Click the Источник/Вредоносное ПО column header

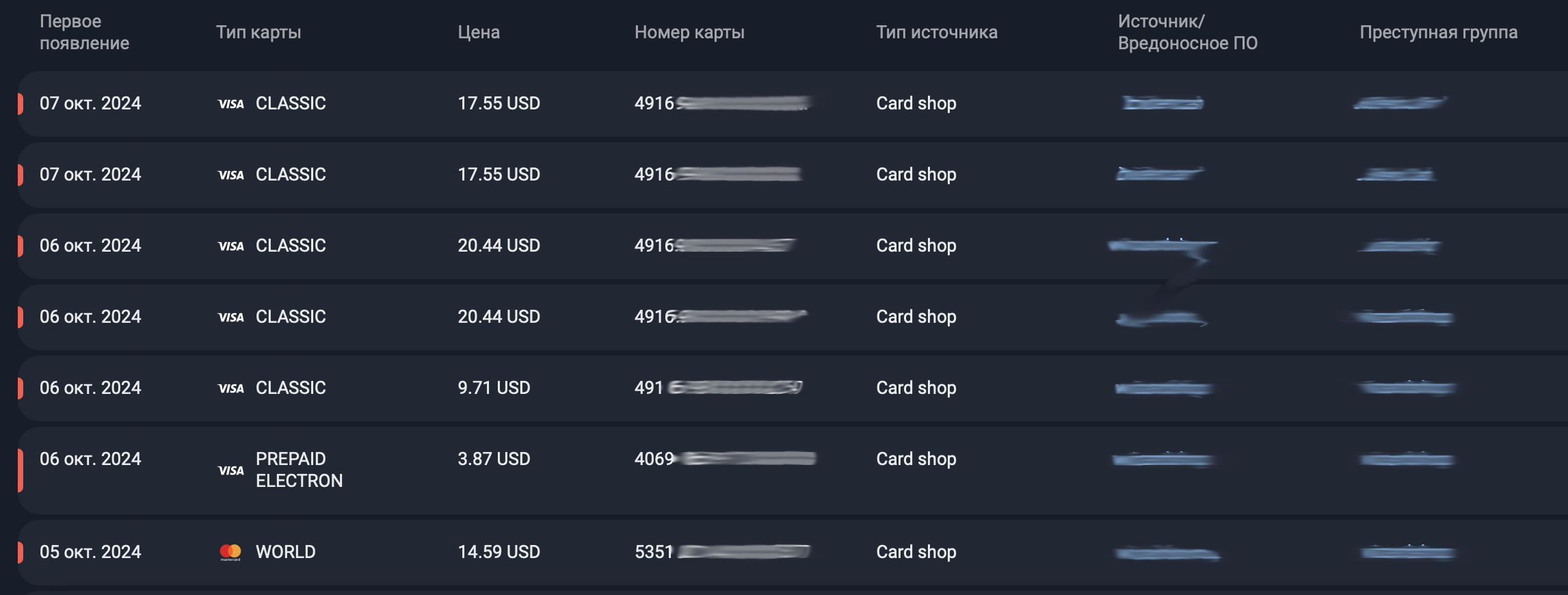[x=1187, y=32]
